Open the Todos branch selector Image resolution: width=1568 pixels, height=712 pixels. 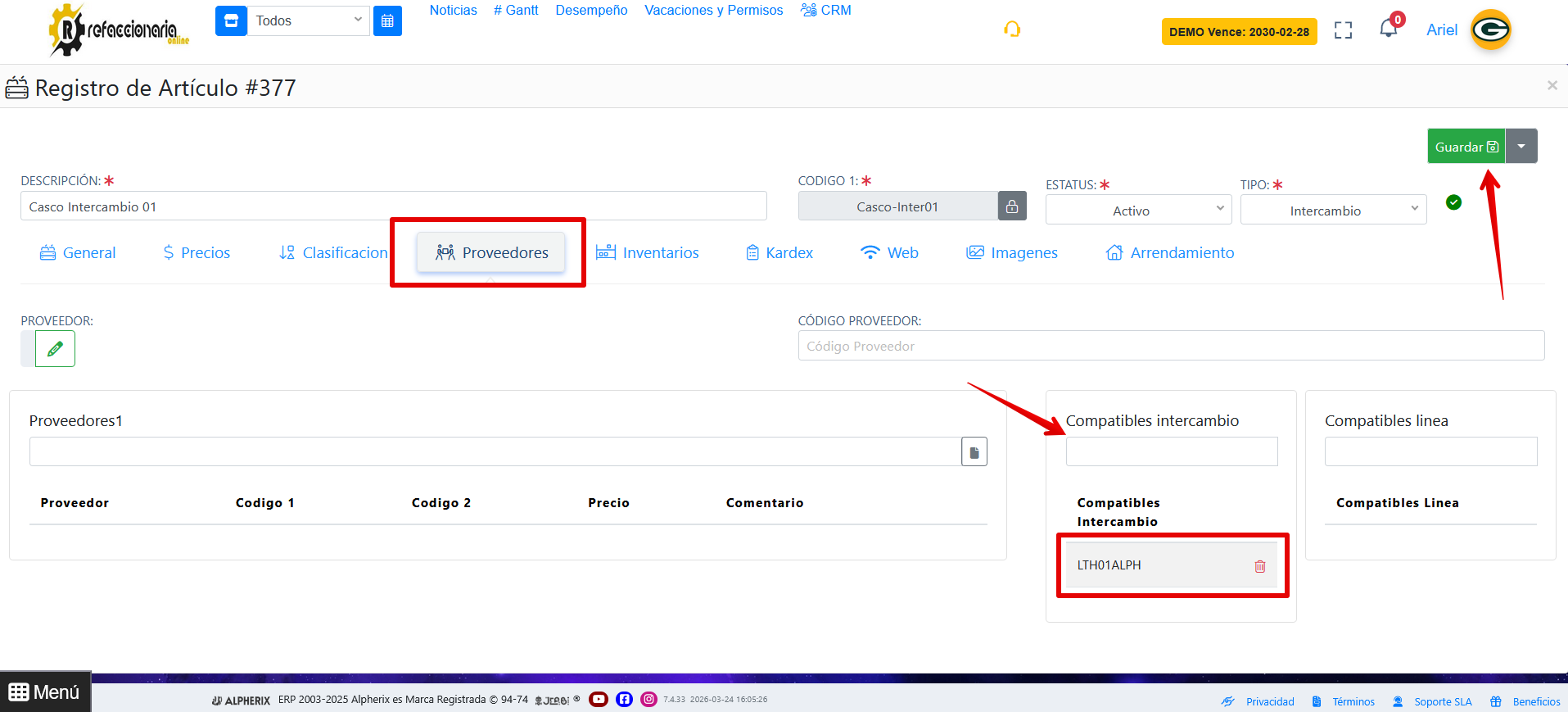coord(308,21)
